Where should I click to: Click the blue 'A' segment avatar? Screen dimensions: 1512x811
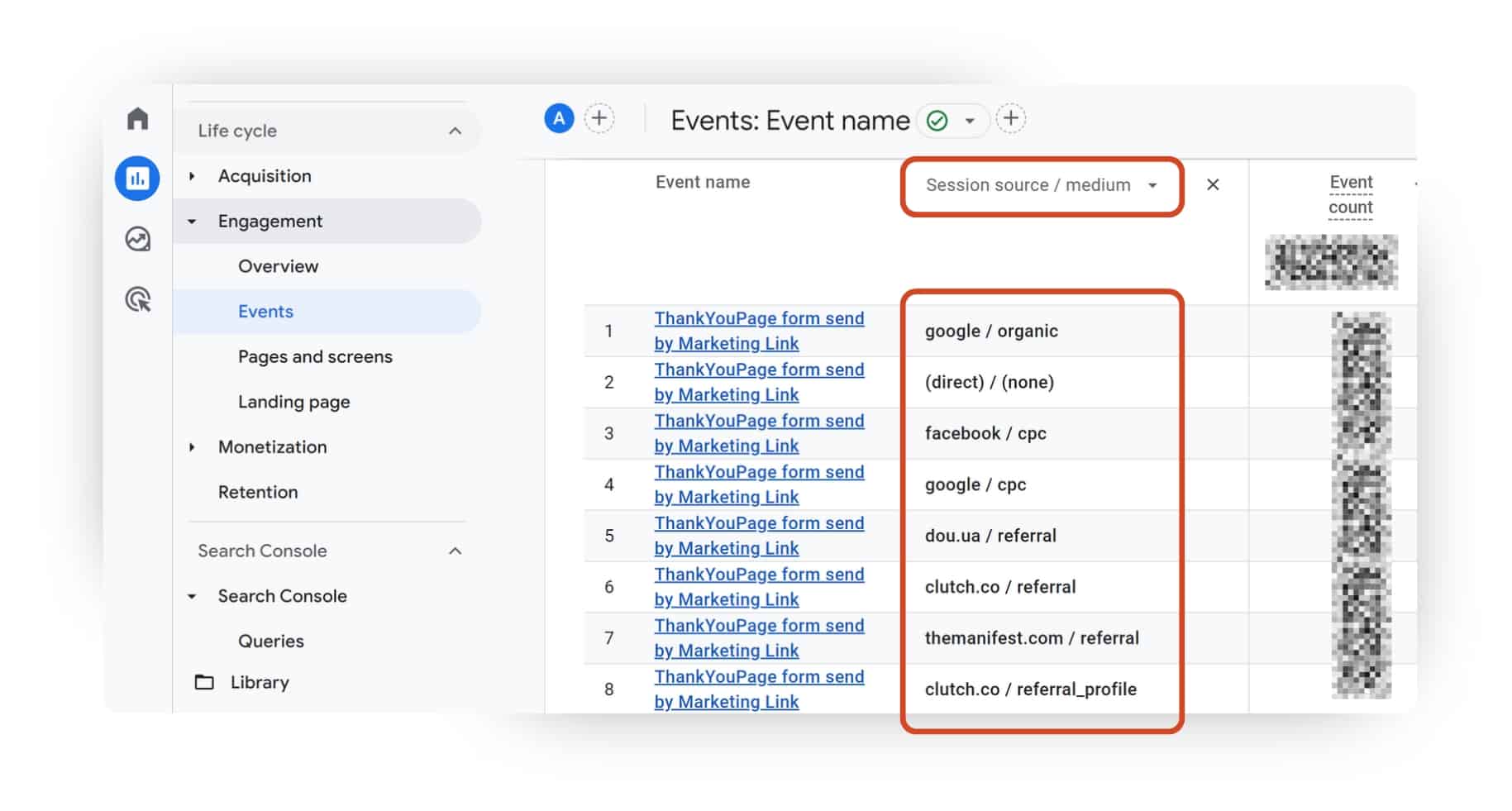[559, 119]
